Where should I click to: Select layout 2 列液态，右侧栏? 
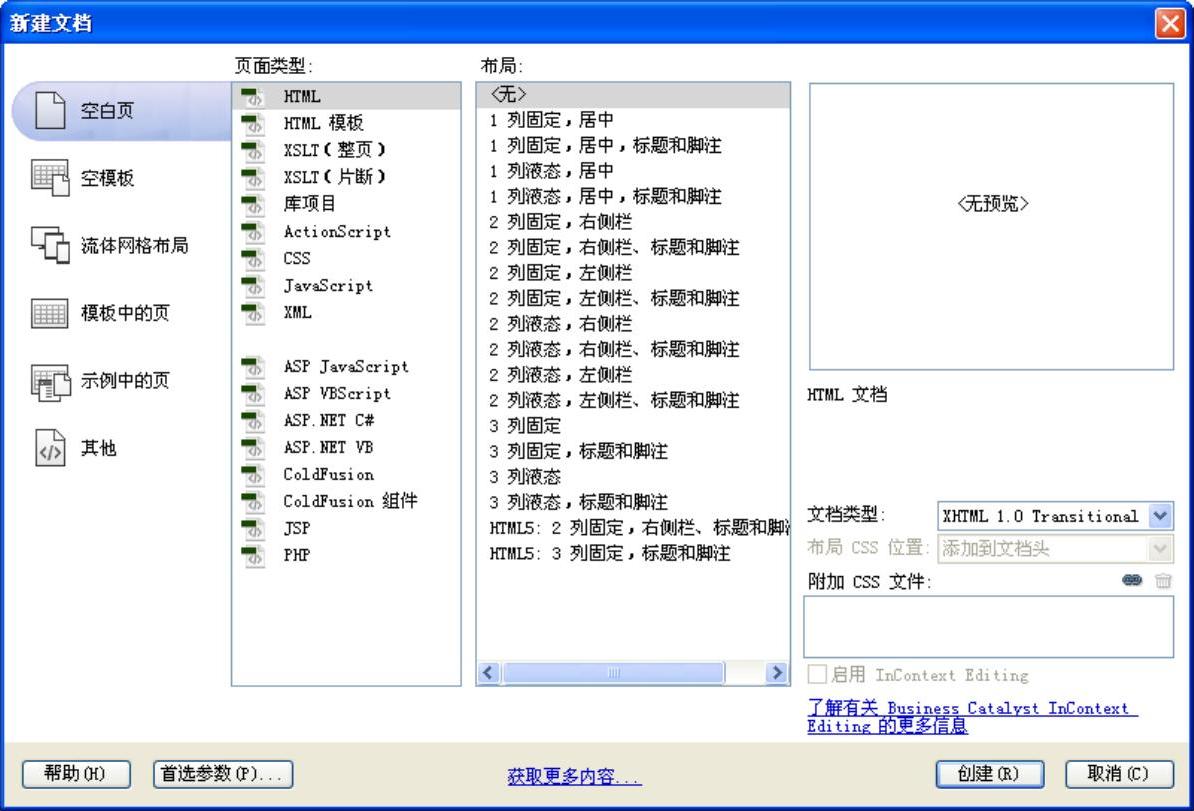coord(634,324)
